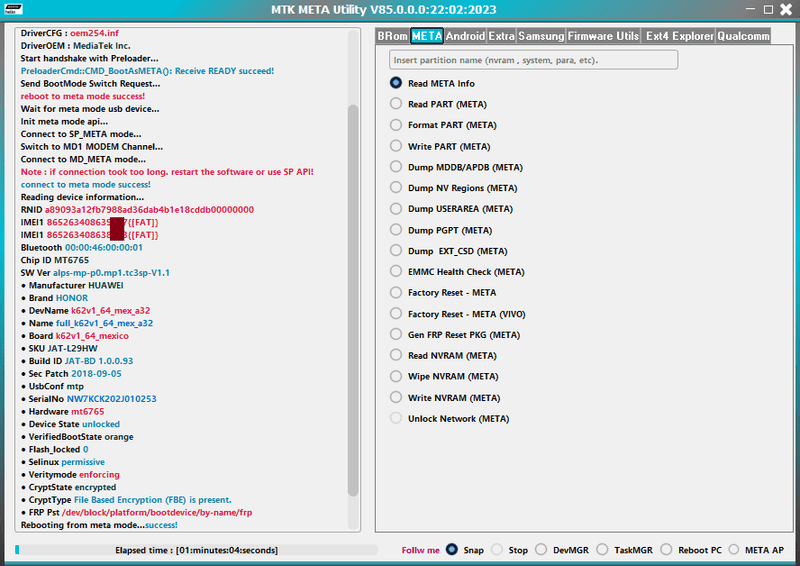The height and width of the screenshot is (566, 800).
Task: Switch to the Extra tab
Action: [x=502, y=36]
